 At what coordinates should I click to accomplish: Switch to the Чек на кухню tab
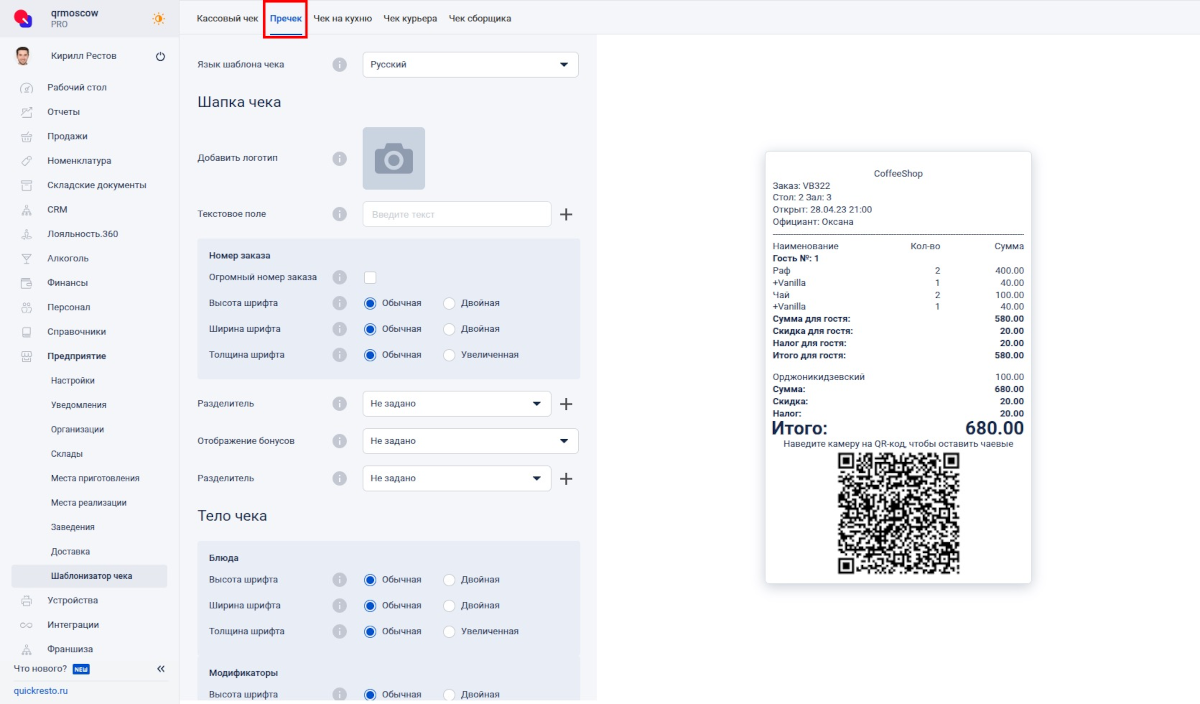tap(343, 18)
